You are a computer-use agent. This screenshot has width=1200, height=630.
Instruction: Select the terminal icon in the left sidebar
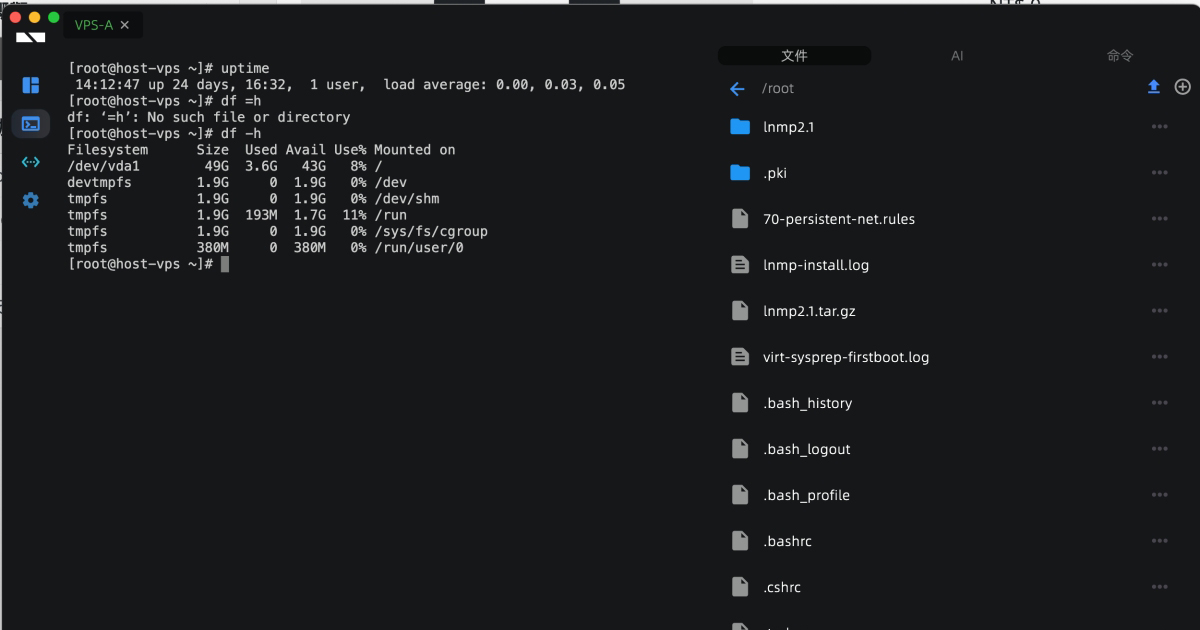(30, 124)
